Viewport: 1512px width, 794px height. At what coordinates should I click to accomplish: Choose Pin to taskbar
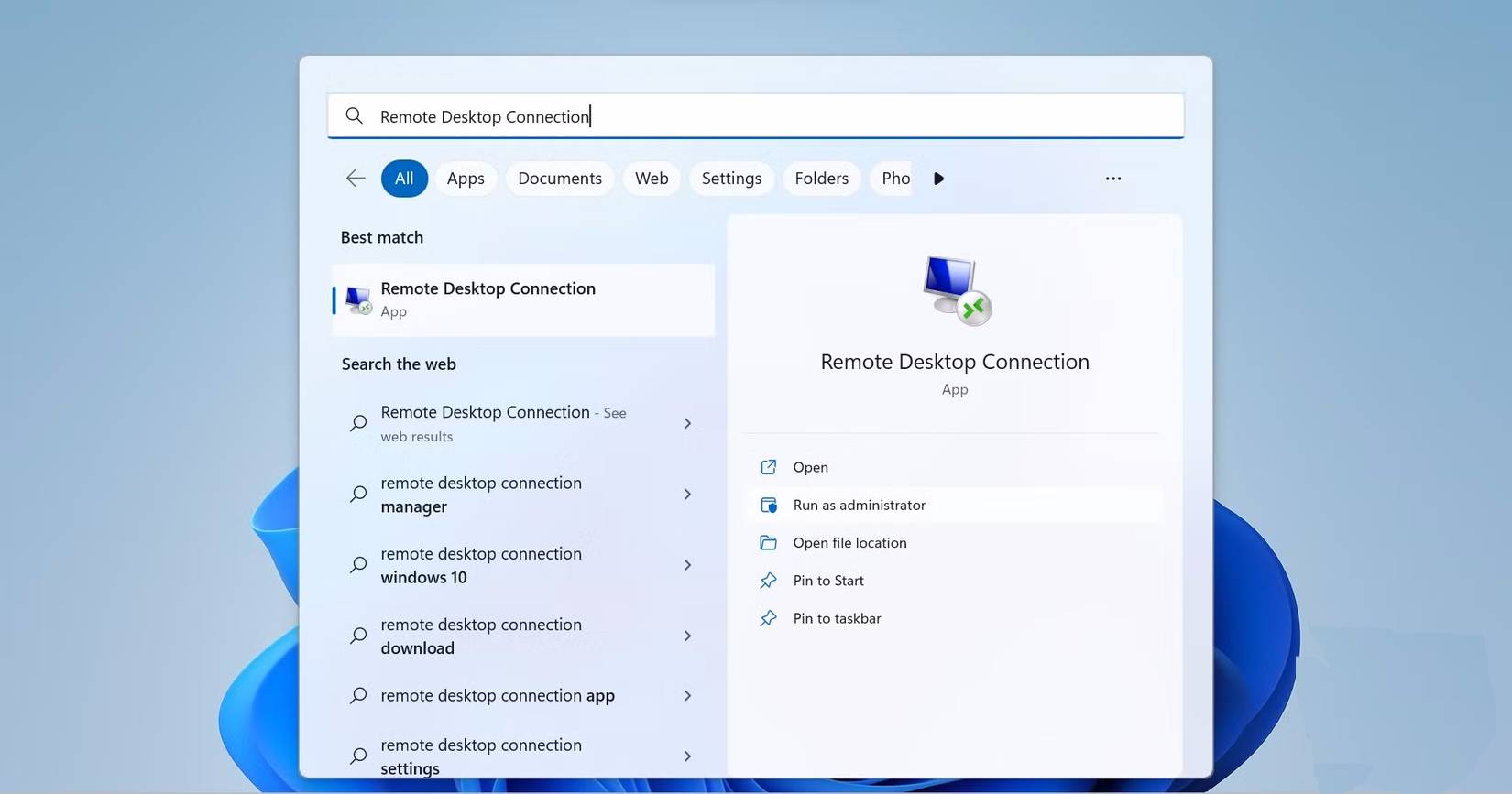coord(837,618)
